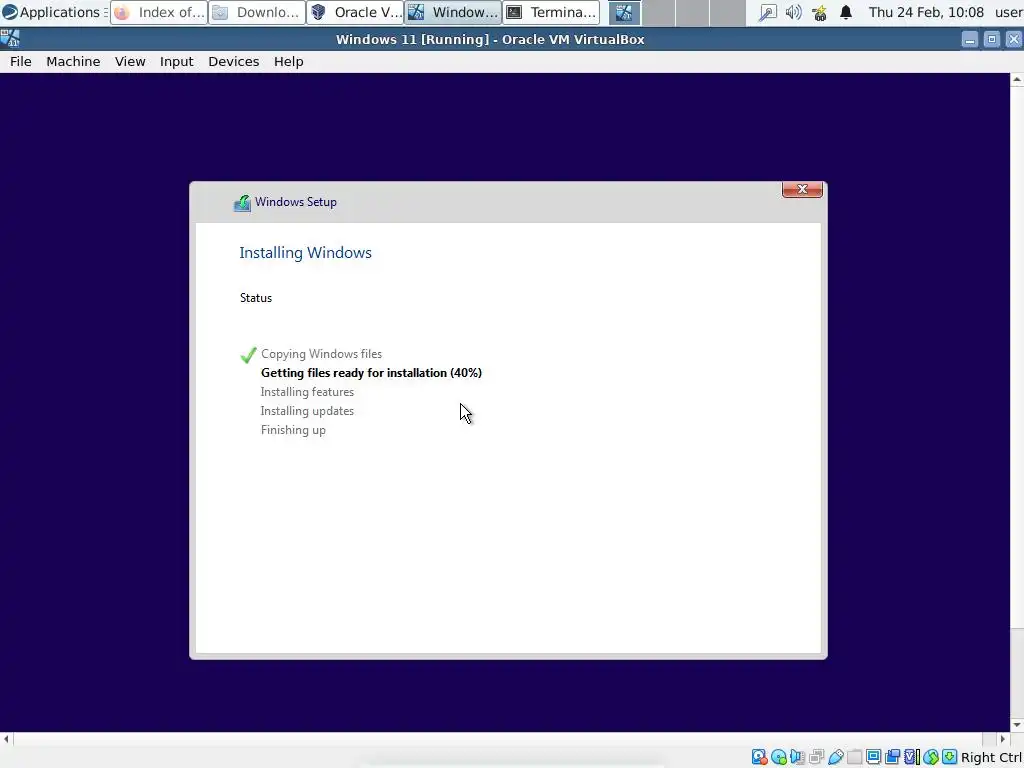The height and width of the screenshot is (768, 1024).
Task: Click the shared folders status icon
Action: tap(854, 757)
